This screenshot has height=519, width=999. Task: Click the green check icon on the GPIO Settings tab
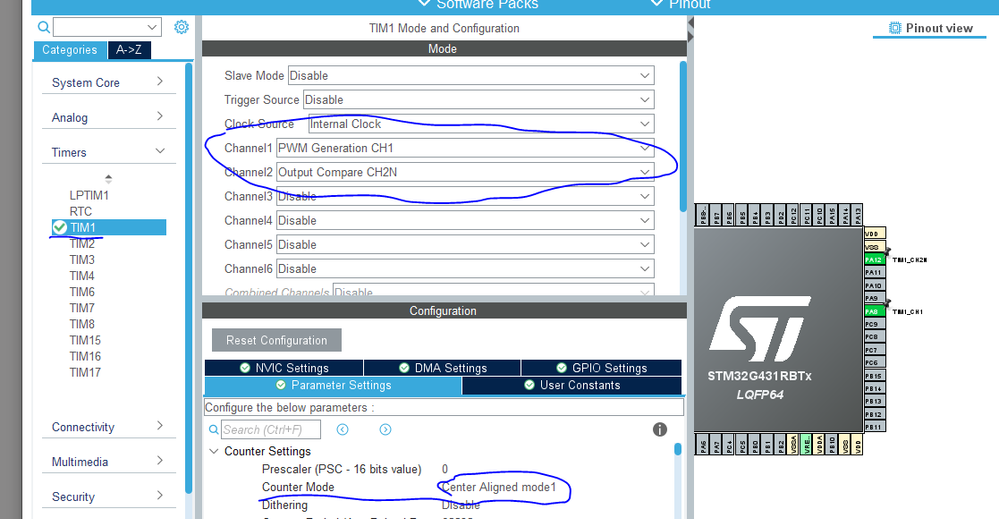pos(561,367)
